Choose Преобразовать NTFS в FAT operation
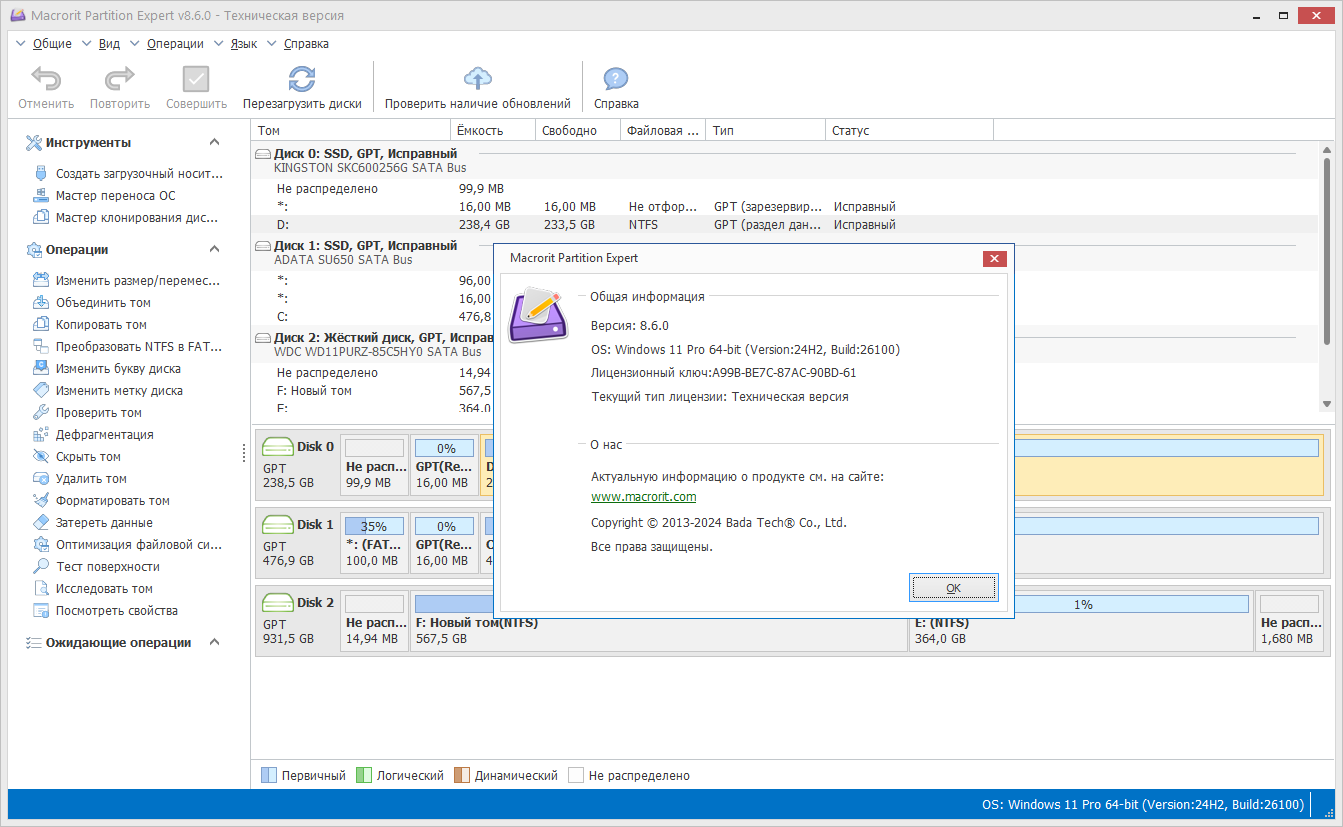1343x827 pixels. (129, 347)
